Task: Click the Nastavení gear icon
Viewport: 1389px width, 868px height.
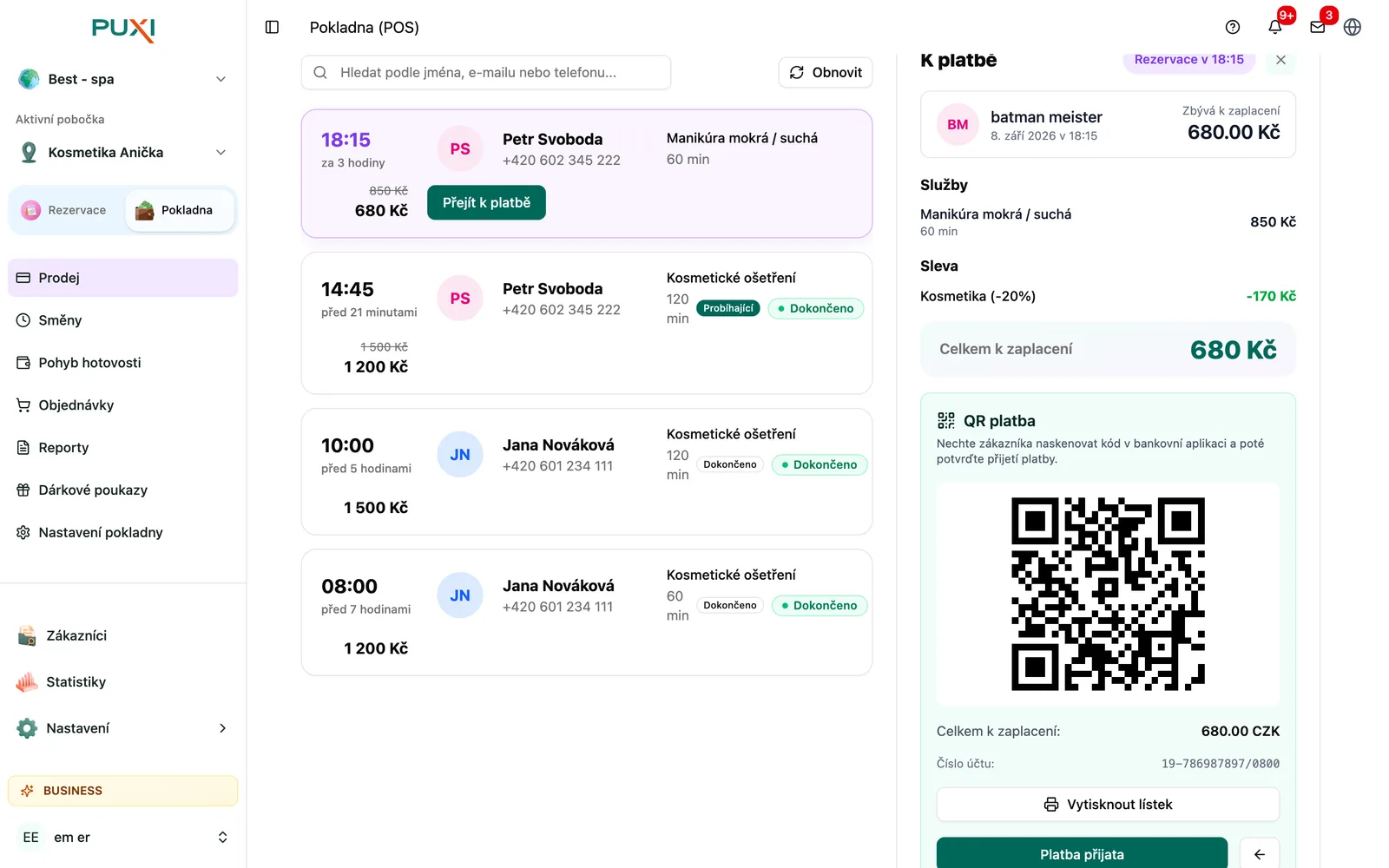Action: coord(27,728)
